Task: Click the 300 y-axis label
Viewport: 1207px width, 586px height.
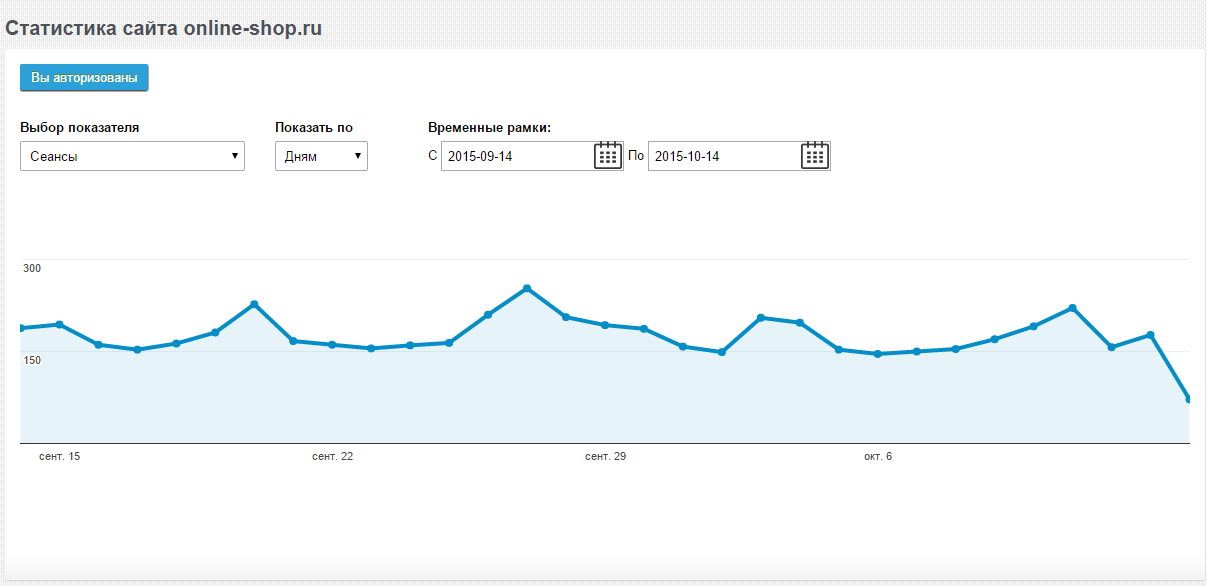Action: (32, 268)
